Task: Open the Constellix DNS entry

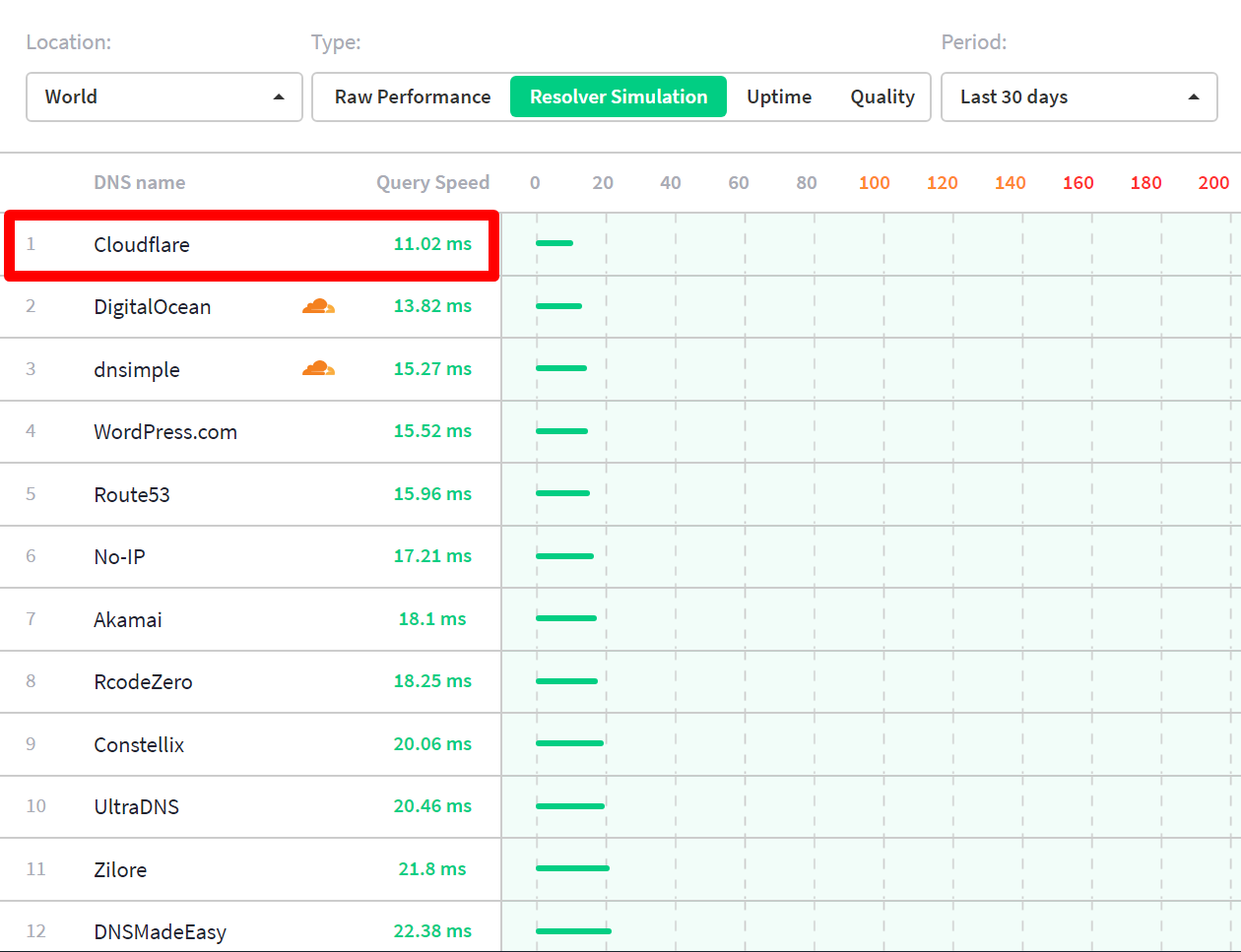Action: pyautogui.click(x=139, y=744)
